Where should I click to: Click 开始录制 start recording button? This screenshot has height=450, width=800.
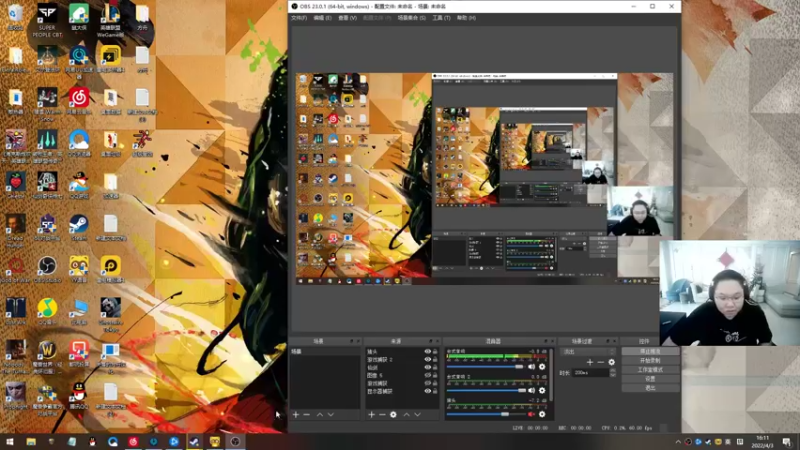650,361
